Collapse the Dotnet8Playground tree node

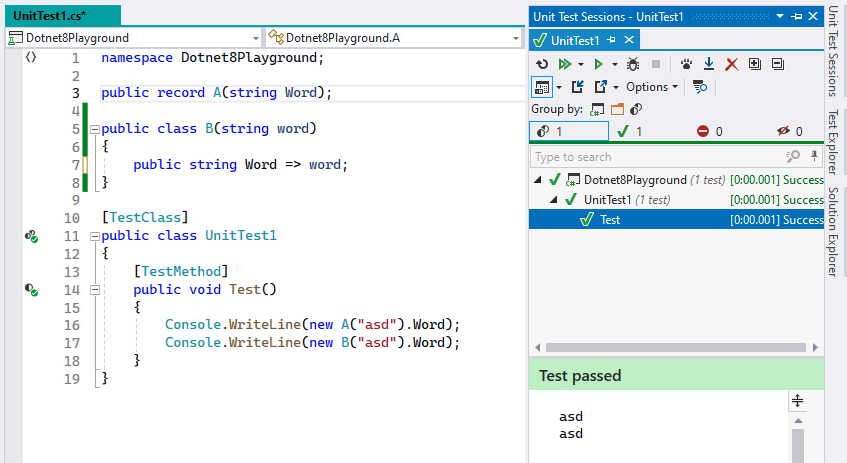pos(538,179)
